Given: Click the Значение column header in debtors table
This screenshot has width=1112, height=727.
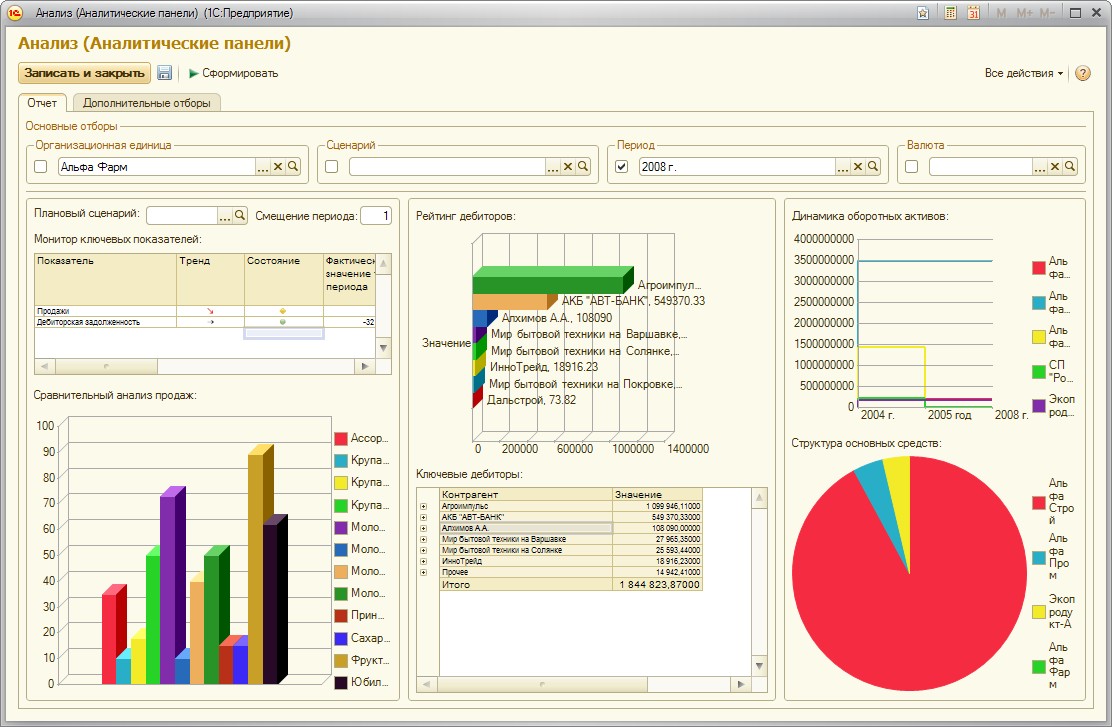Looking at the screenshot, I should (657, 494).
